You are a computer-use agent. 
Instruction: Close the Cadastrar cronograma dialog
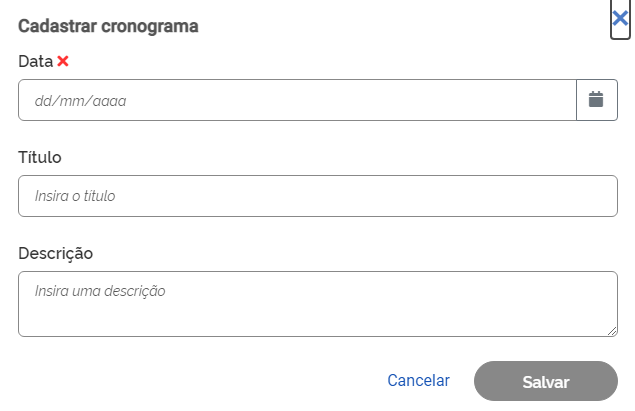(620, 18)
